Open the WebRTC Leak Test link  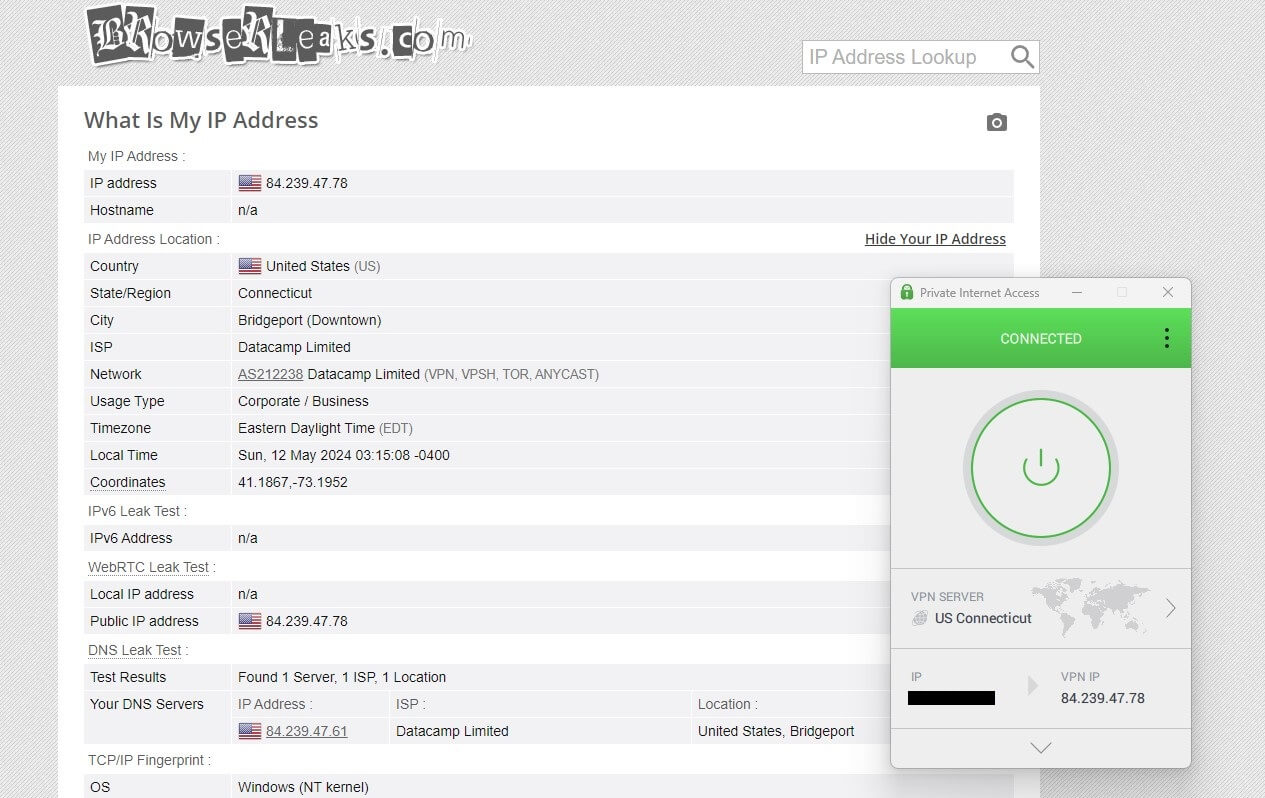click(148, 567)
